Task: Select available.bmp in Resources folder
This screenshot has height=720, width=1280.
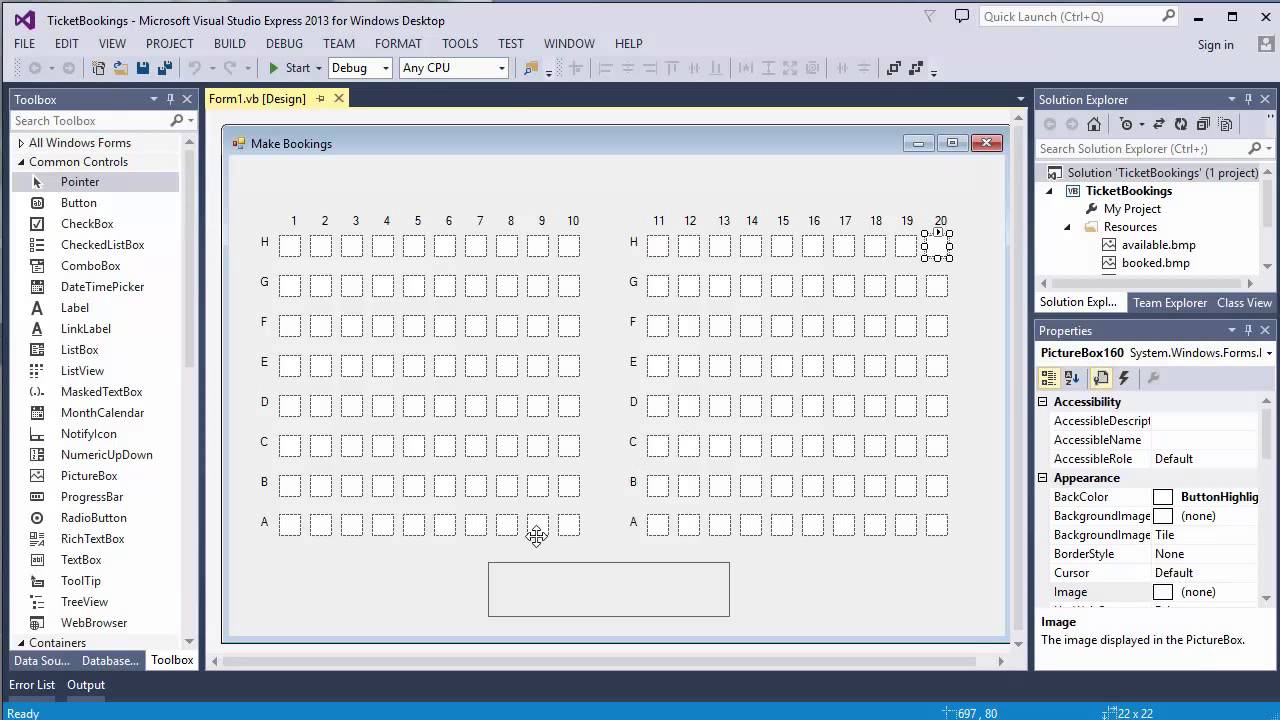Action: click(1159, 244)
